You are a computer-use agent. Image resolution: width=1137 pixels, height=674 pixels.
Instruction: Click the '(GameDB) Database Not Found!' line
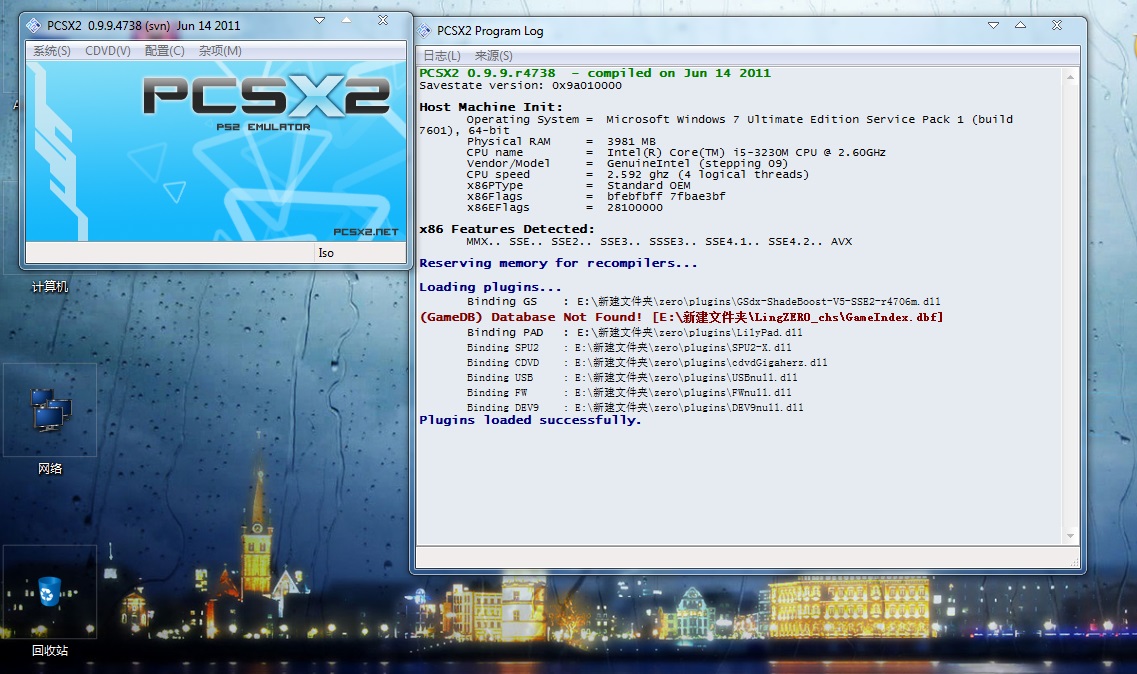pos(681,317)
